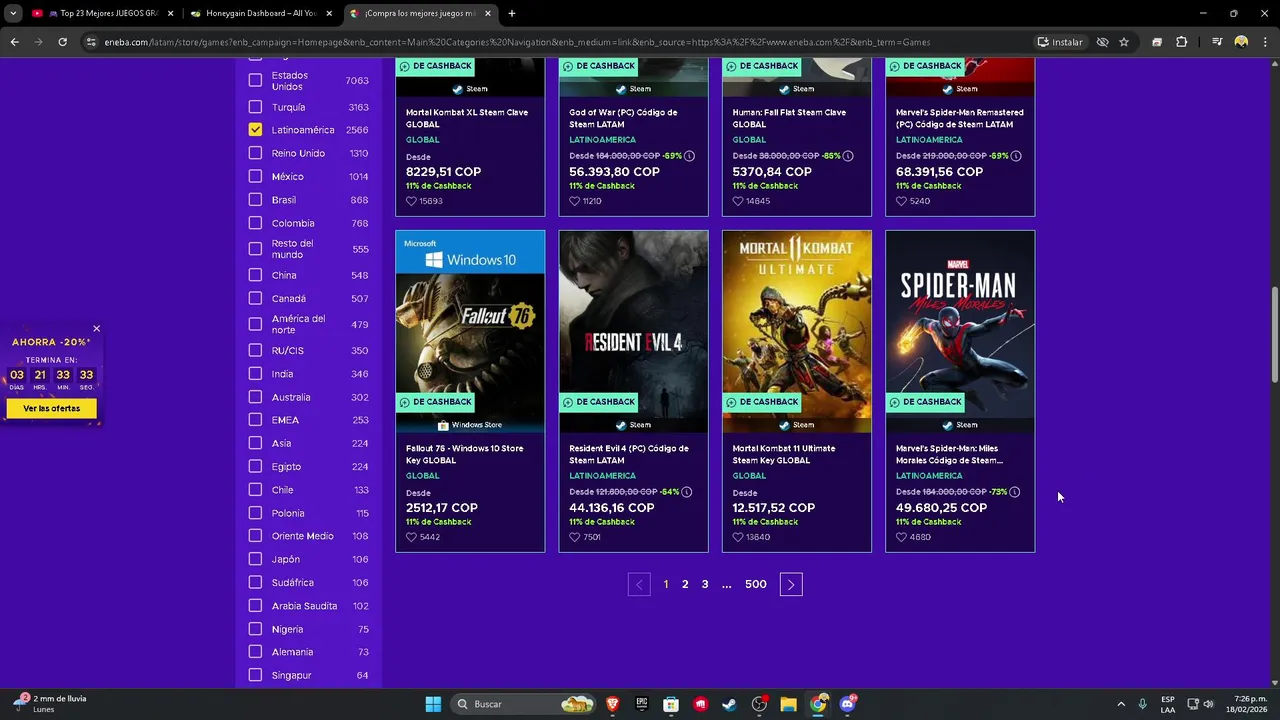Reload the Eneba page
Image resolution: width=1280 pixels, height=720 pixels.
(62, 42)
